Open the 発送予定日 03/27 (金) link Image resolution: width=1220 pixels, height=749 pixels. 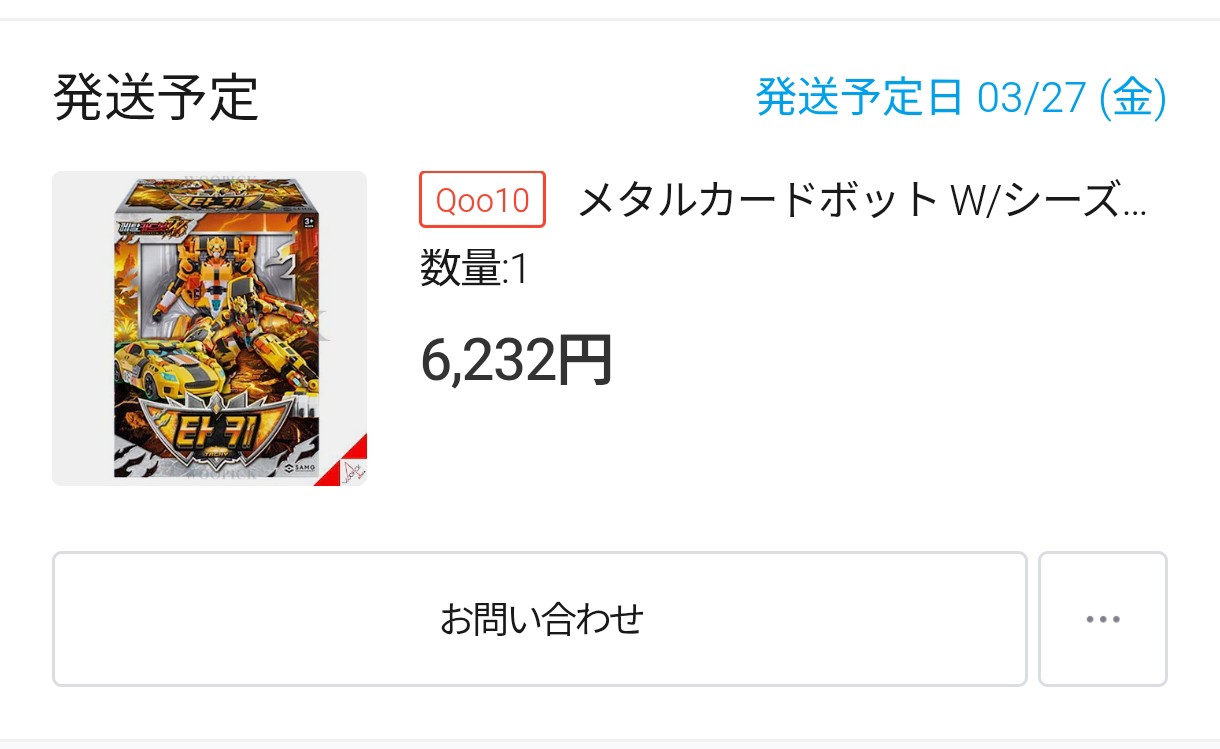point(961,98)
